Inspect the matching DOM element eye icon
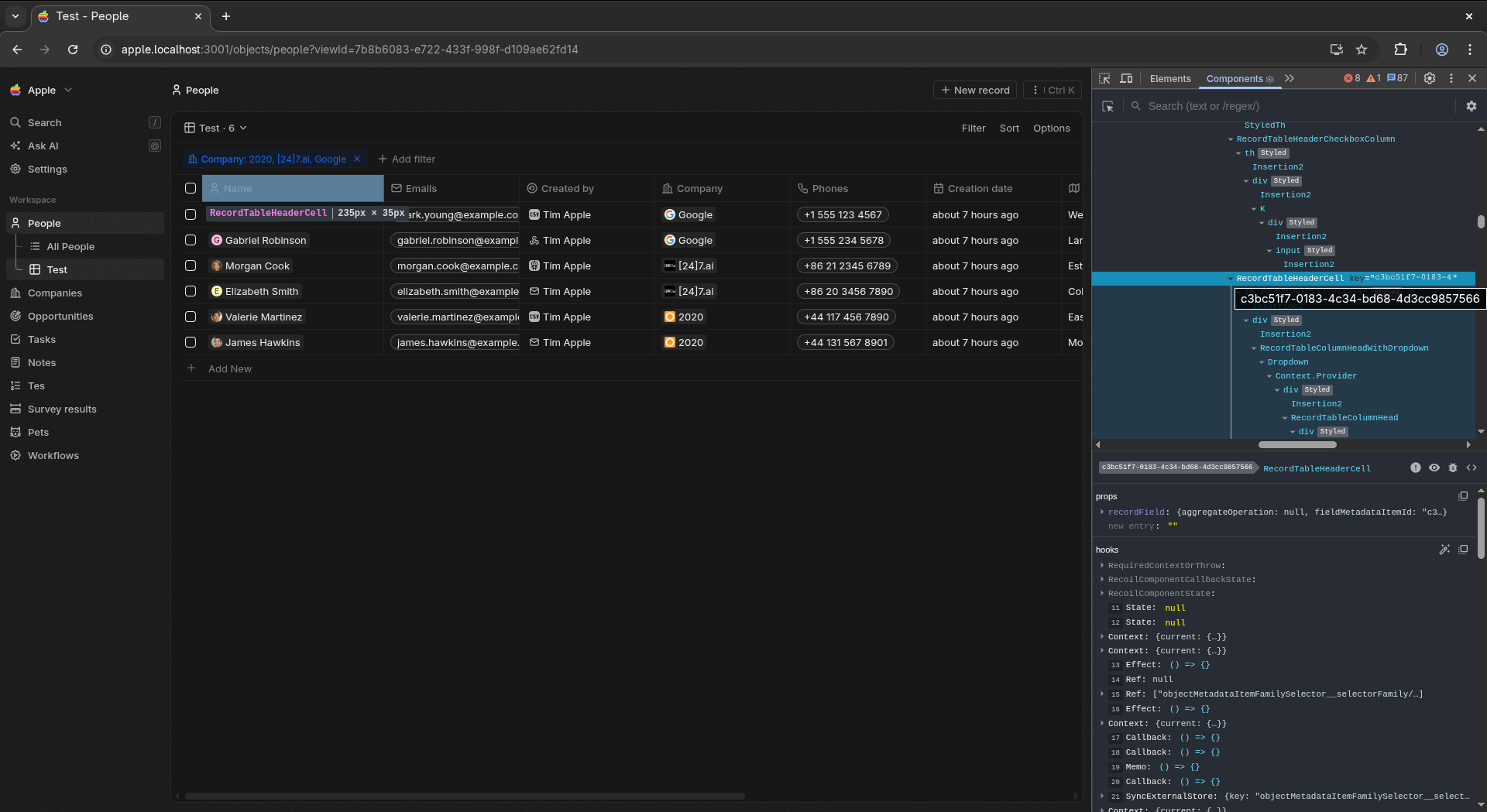This screenshot has width=1487, height=812. pos(1434,468)
